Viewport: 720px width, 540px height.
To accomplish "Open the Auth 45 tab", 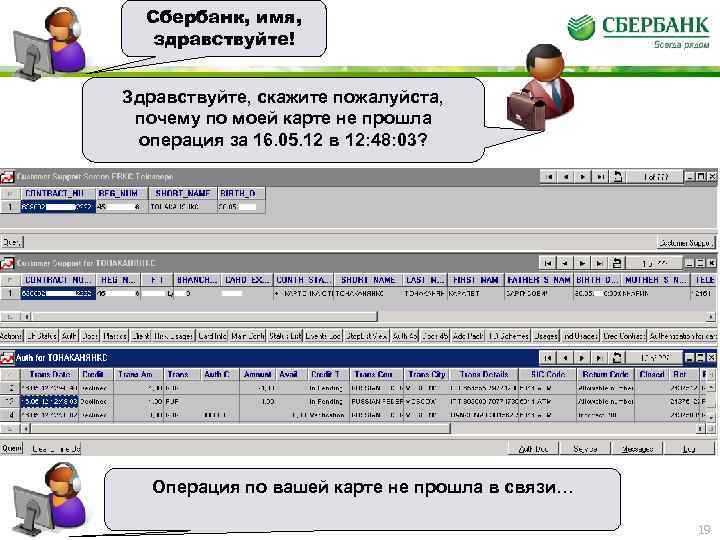I will 404,336.
